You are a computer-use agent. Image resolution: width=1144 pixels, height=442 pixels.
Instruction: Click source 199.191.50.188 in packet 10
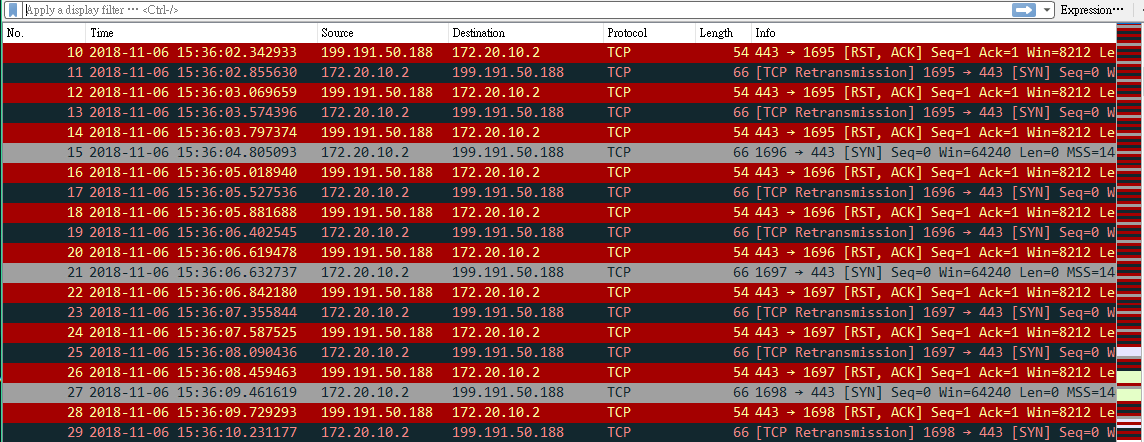point(376,53)
